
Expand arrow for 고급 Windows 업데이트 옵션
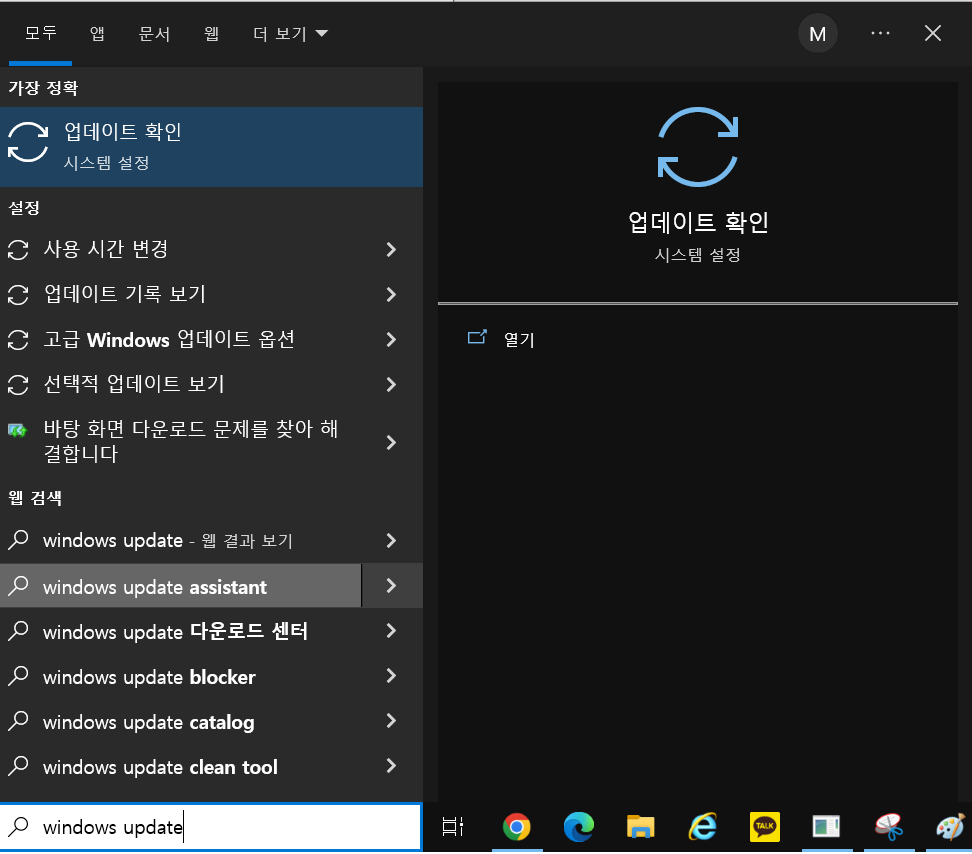click(391, 340)
